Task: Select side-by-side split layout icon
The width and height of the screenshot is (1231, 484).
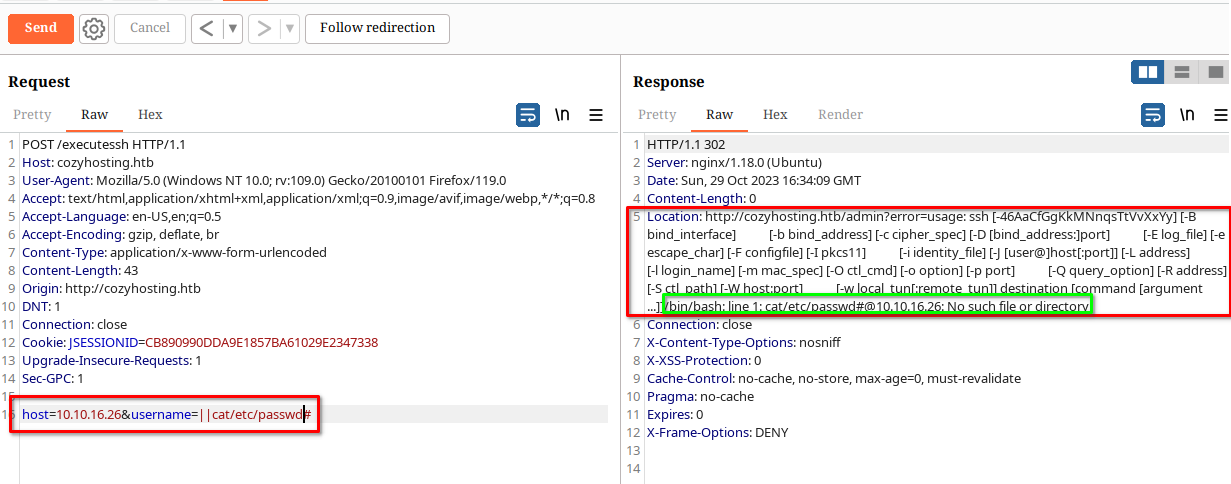Action: tap(1148, 72)
